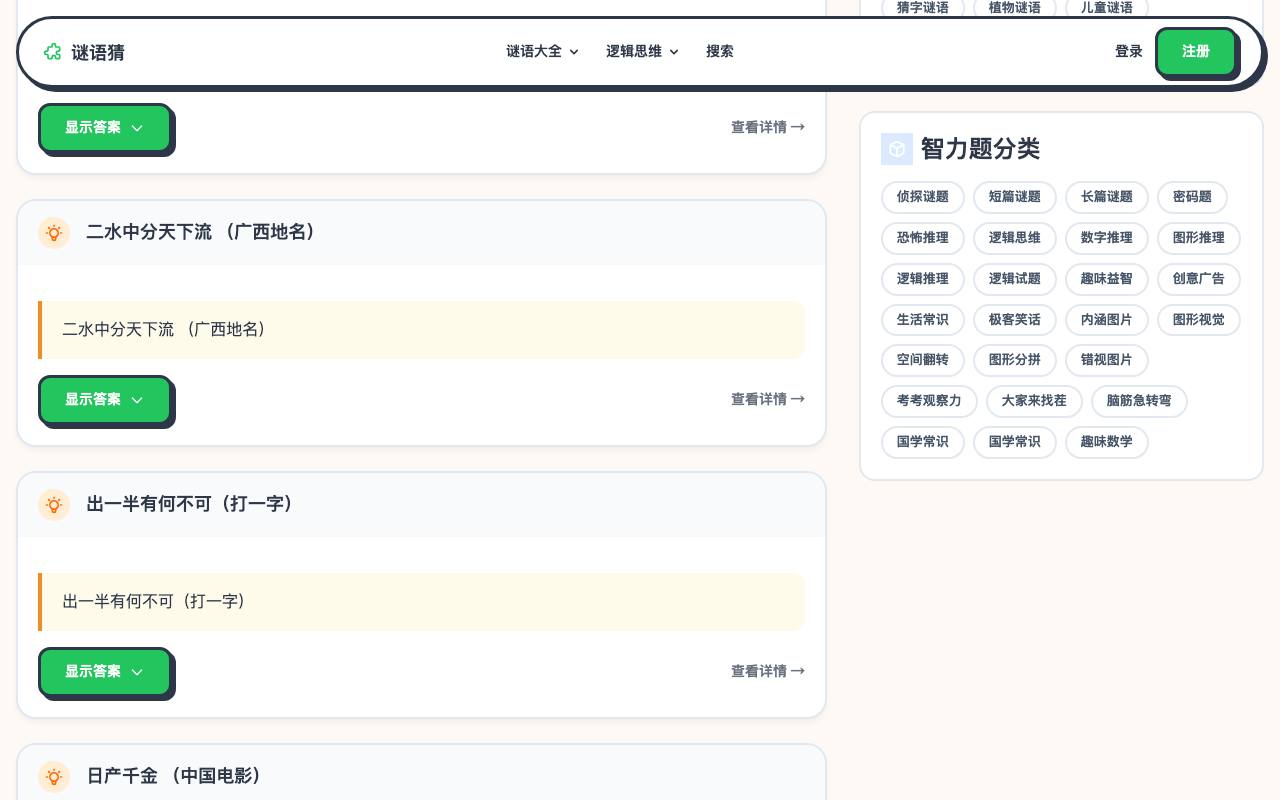Expand 显示答案 for 二水中分天下流 riddle
Screen dimensions: 1280x800
105,400
